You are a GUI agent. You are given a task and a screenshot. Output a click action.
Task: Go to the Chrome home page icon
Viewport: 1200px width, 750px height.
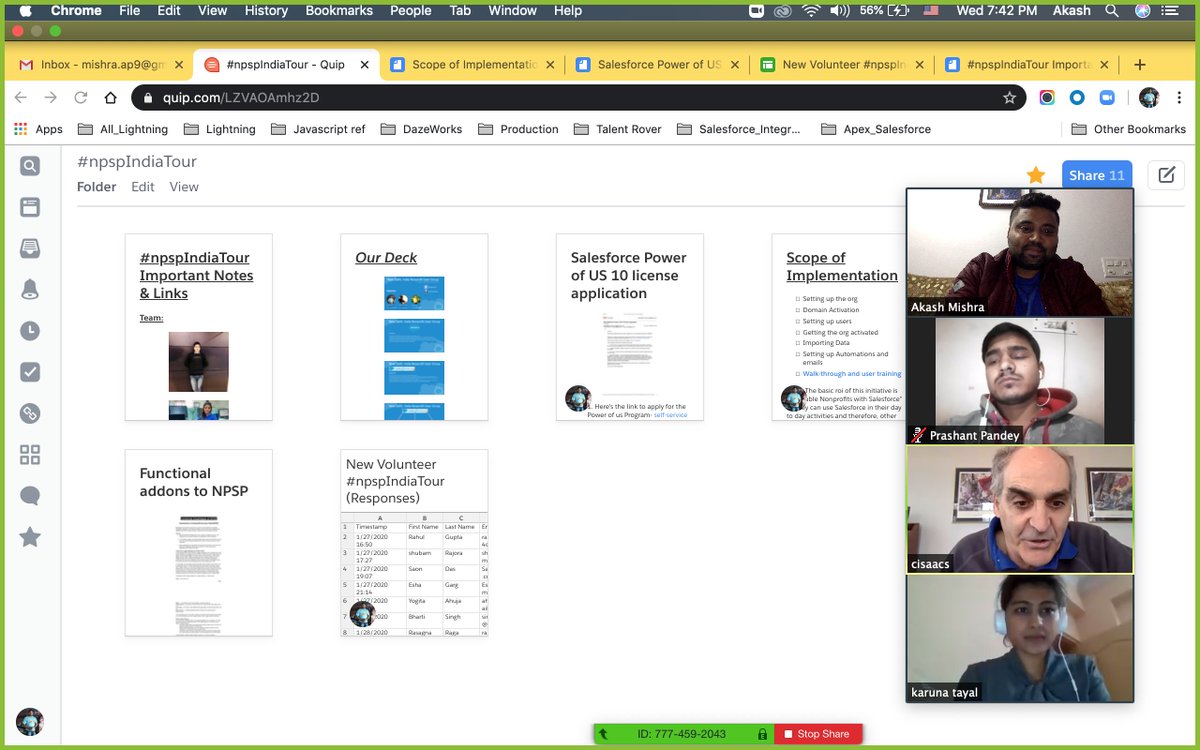[x=111, y=98]
